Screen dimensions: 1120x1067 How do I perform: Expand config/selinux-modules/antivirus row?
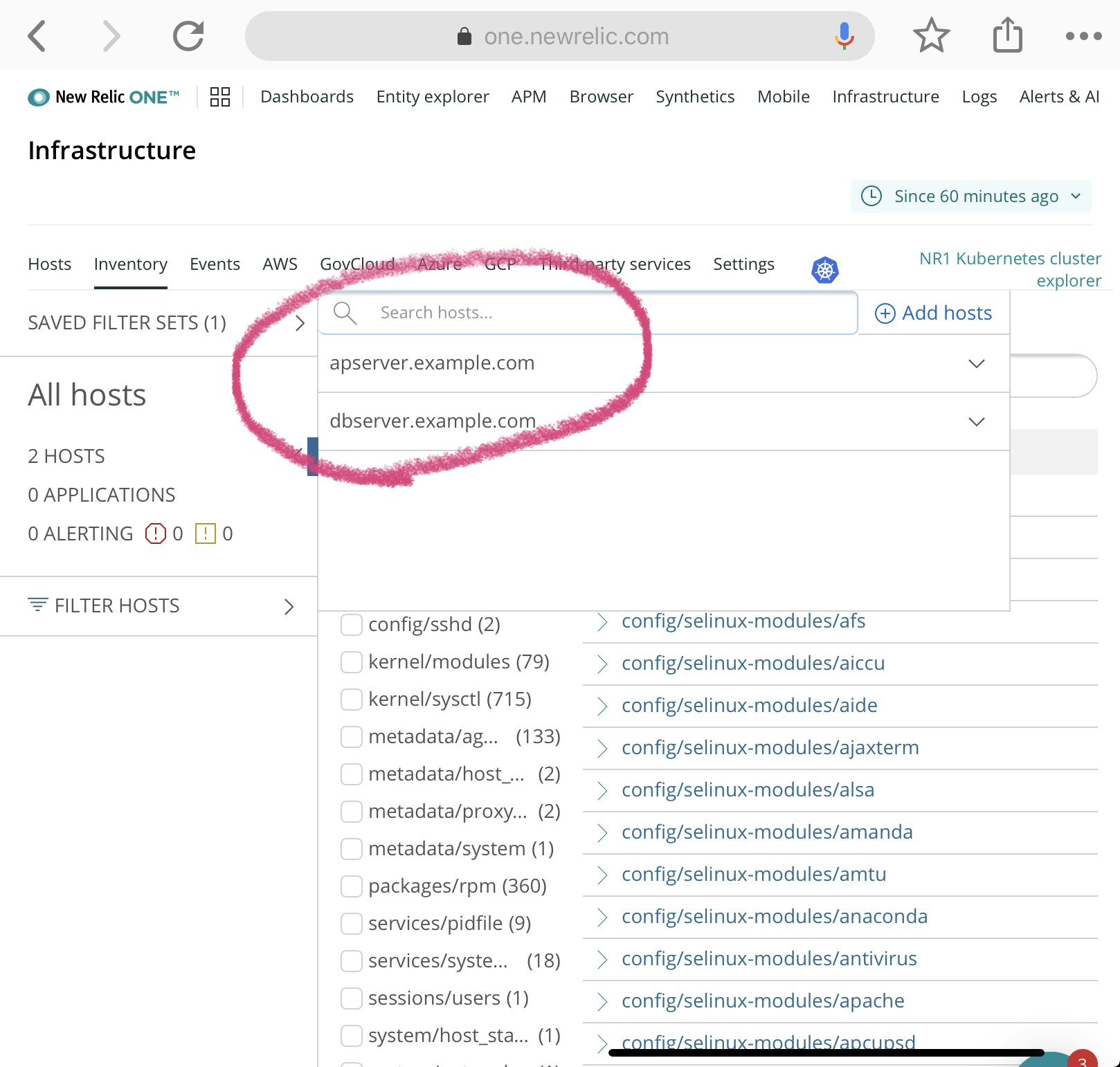point(602,960)
